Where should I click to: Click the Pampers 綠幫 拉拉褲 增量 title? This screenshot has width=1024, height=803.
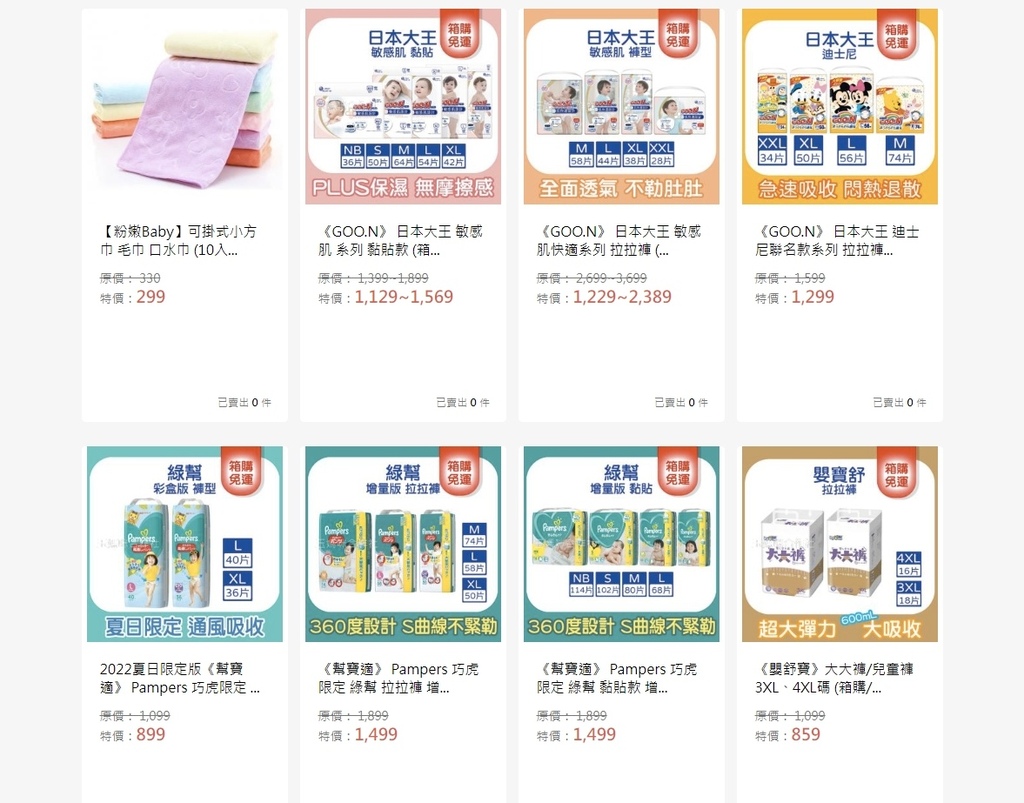click(398, 678)
